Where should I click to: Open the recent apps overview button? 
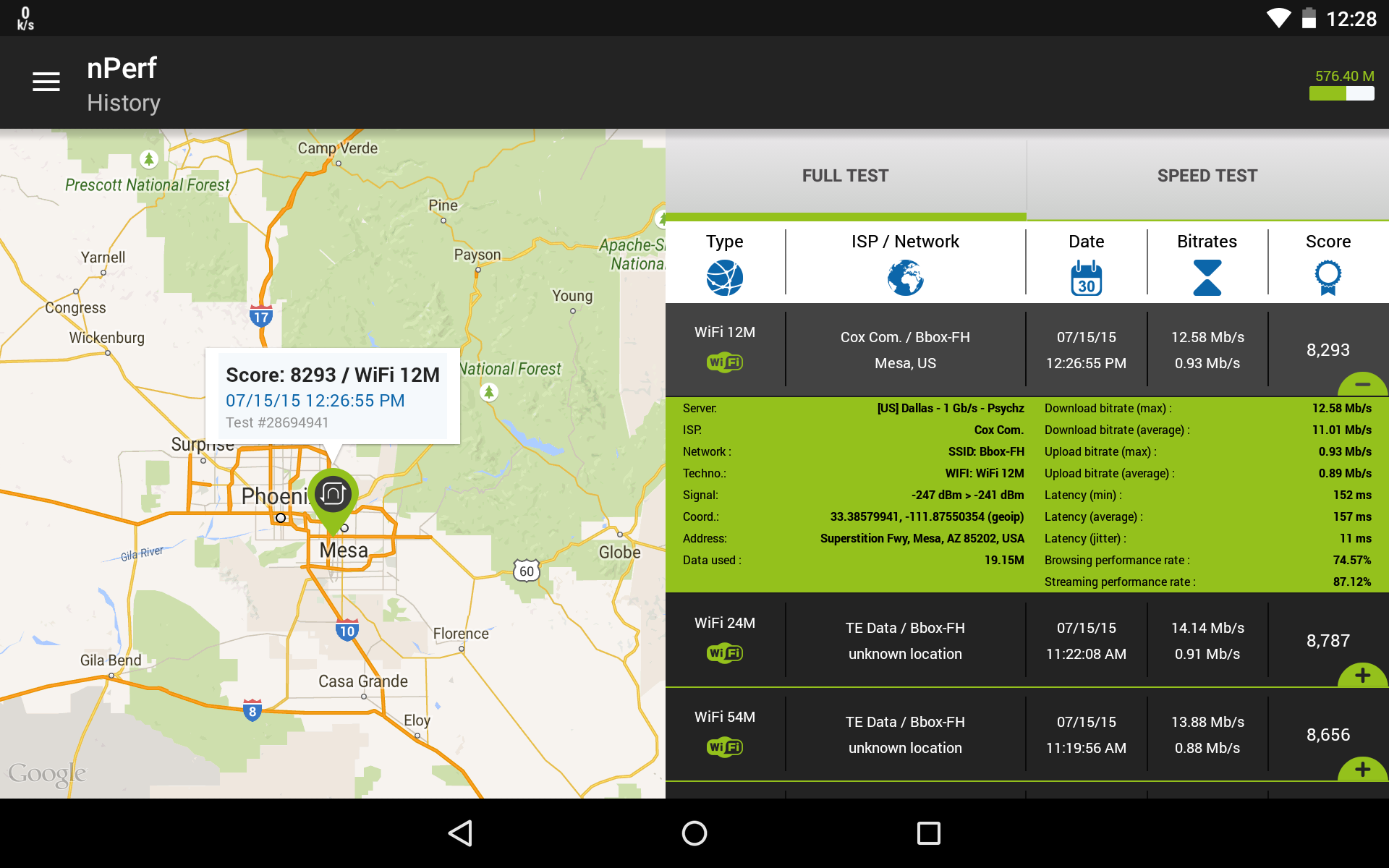coord(928,833)
